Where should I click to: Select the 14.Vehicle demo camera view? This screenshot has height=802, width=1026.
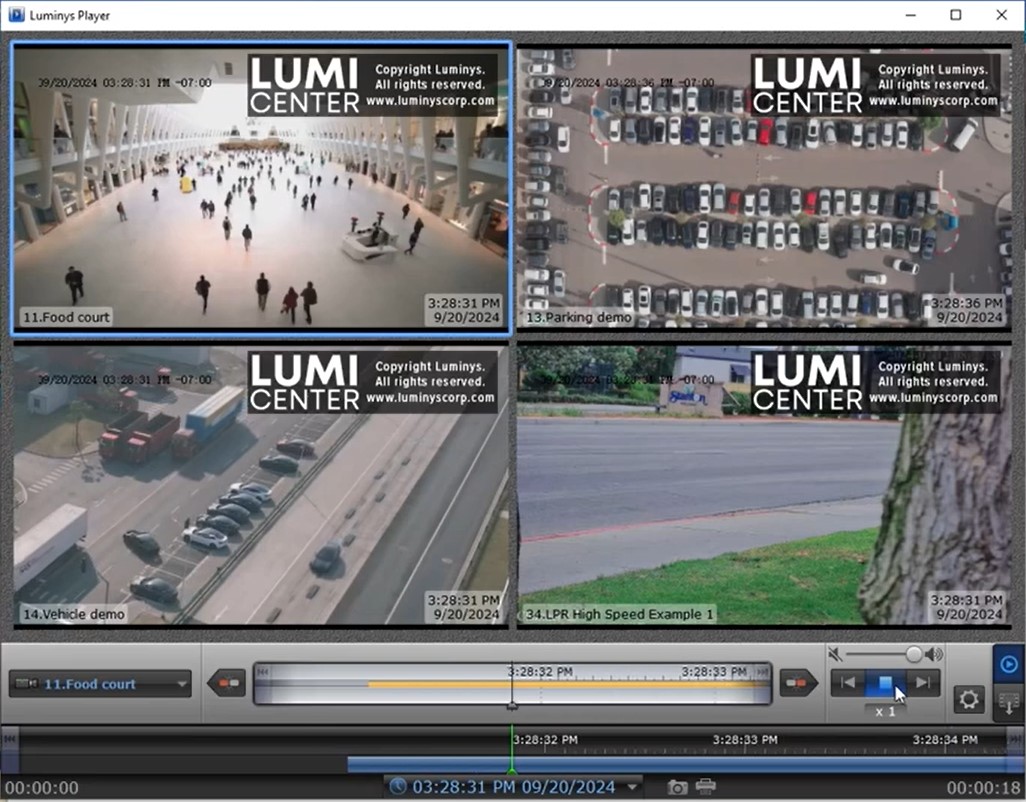tap(260, 486)
